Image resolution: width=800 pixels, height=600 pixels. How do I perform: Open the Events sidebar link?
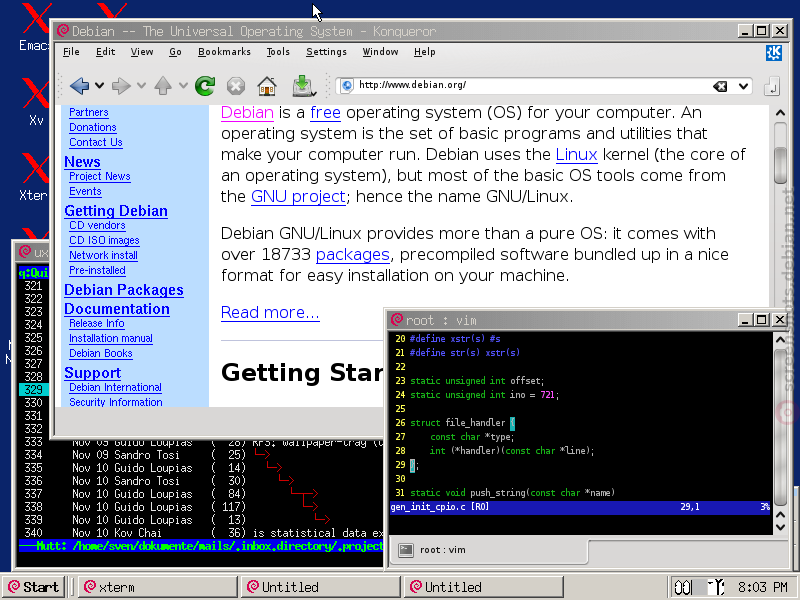(x=85, y=191)
